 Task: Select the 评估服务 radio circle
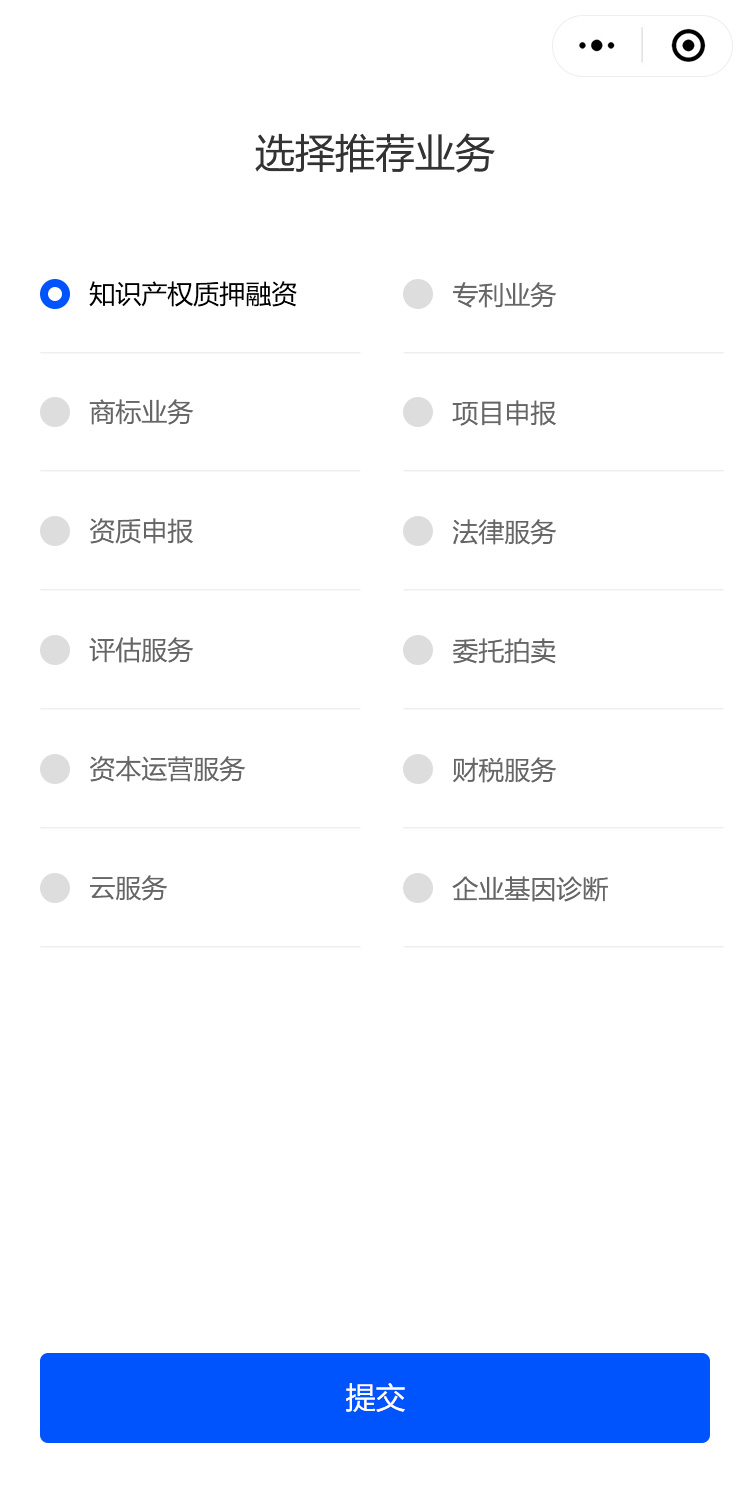[55, 650]
